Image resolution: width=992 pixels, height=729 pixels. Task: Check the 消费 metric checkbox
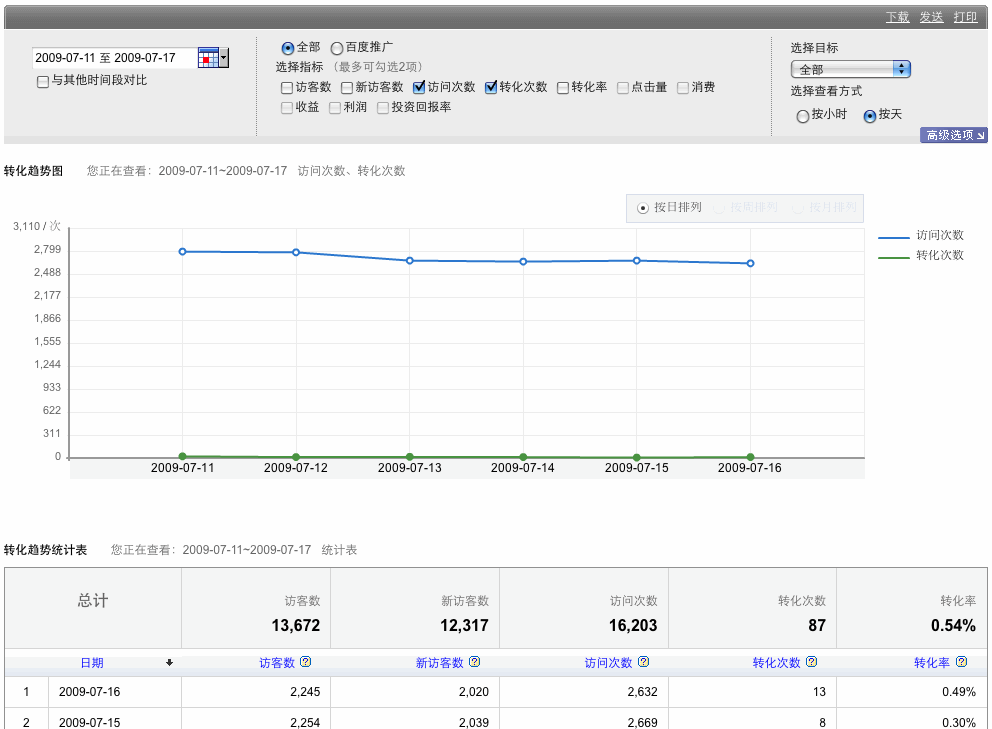[x=683, y=87]
